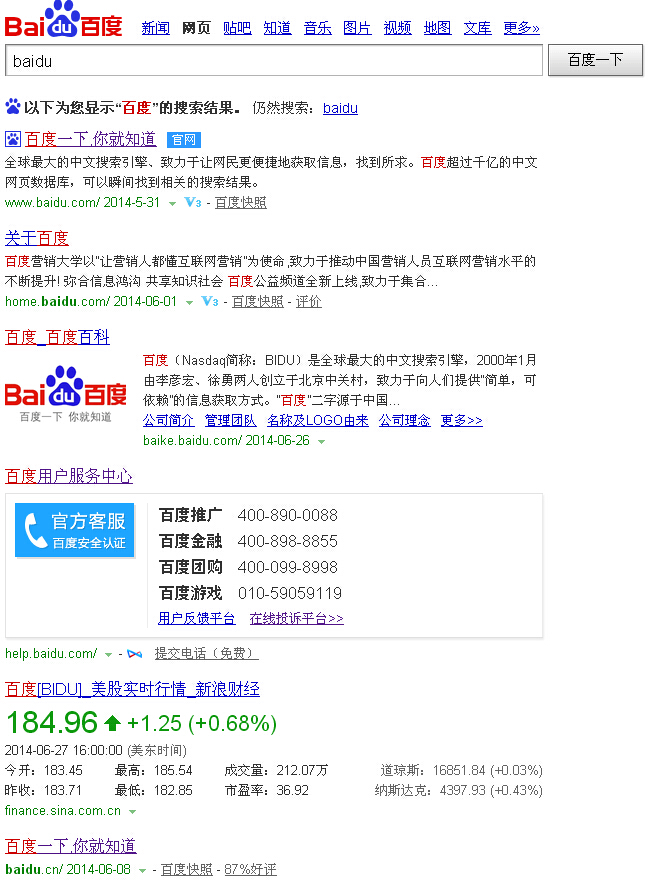Click the 官方客服 phone badge
This screenshot has width=670, height=885.
75,530
